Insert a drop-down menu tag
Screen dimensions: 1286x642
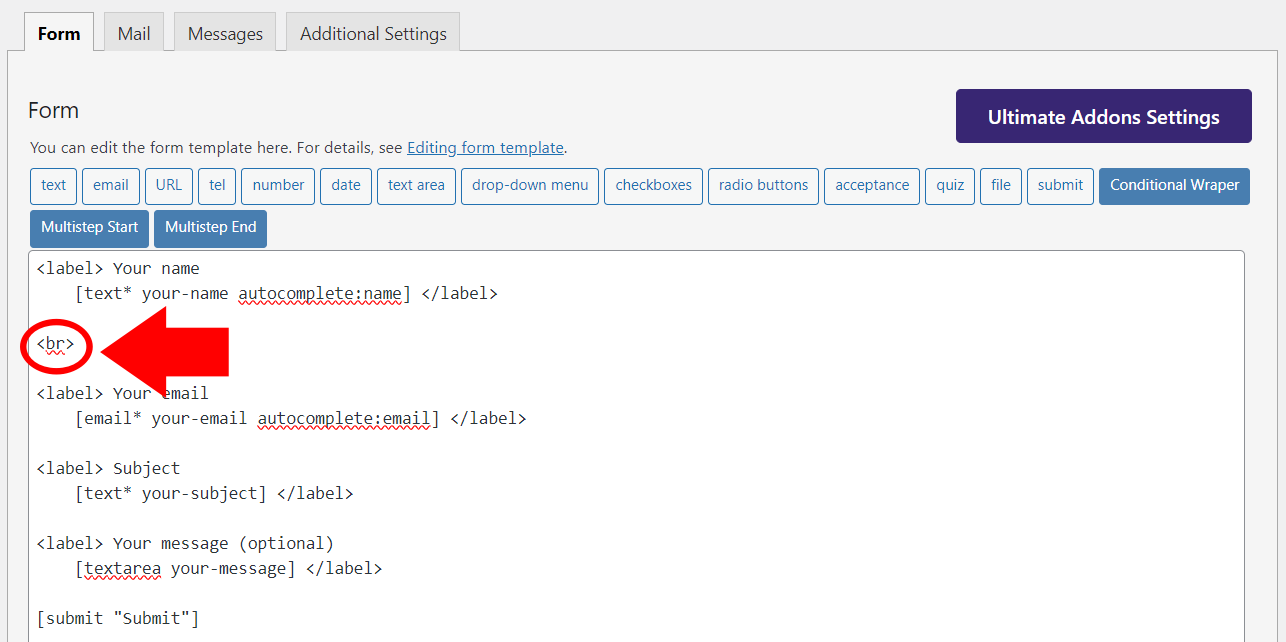click(x=530, y=186)
